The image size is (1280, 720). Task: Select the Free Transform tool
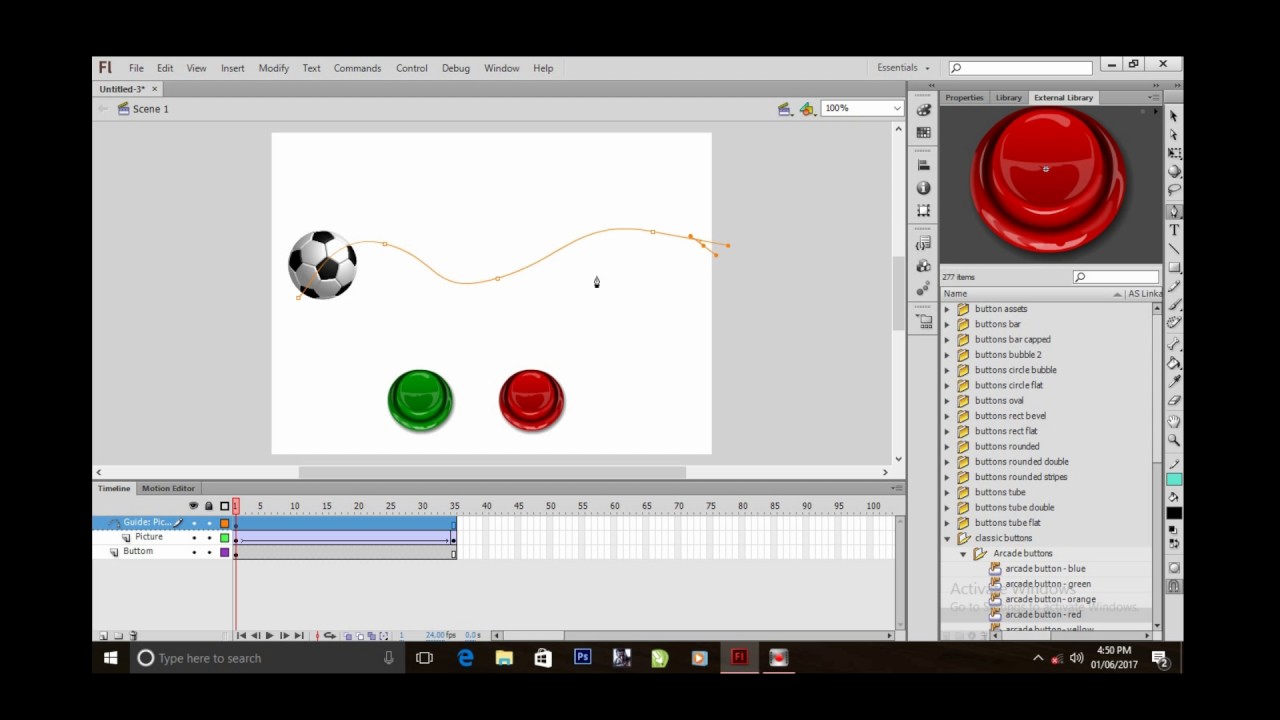point(1174,153)
